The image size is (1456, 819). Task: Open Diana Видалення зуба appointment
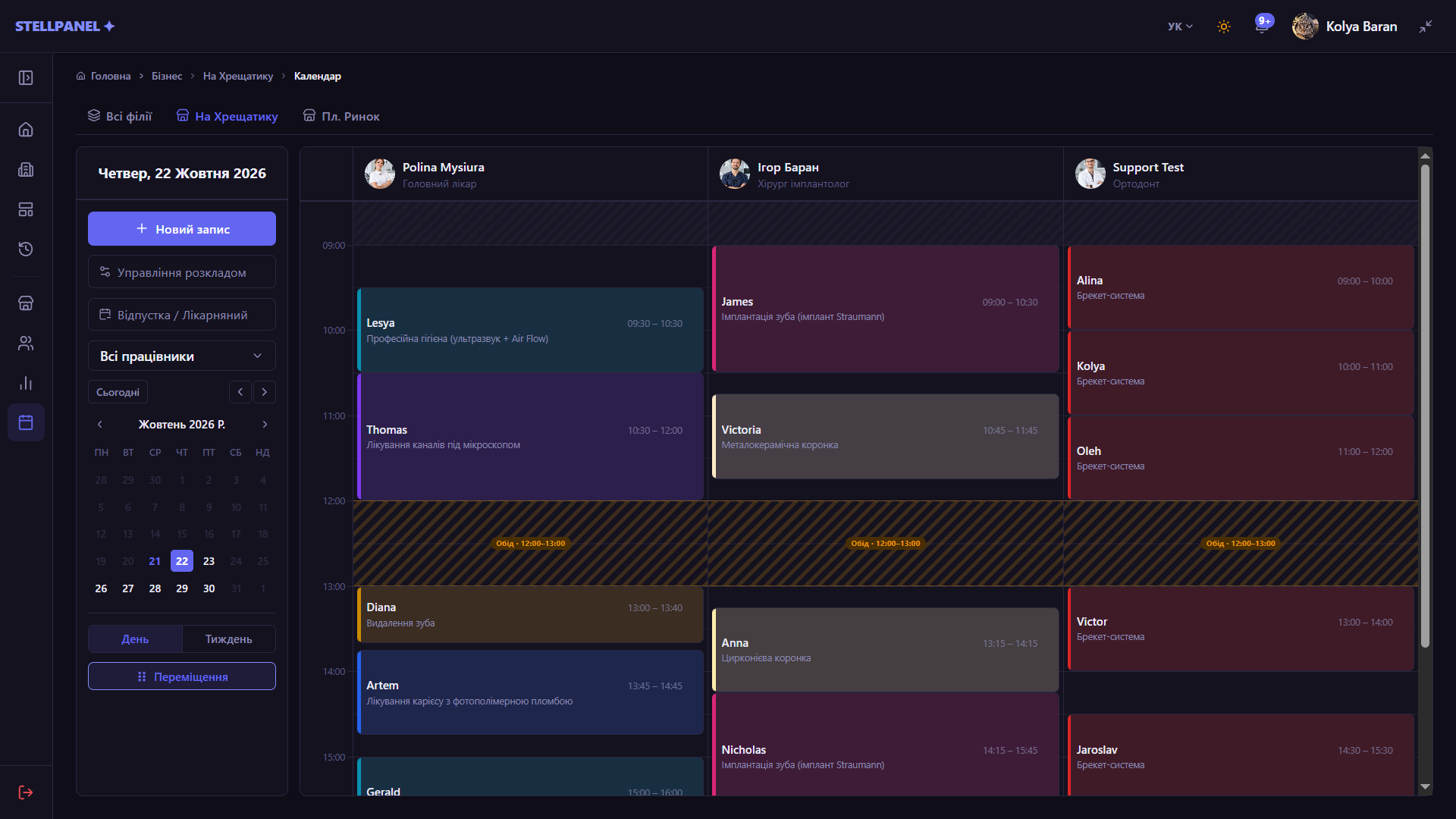coord(530,614)
